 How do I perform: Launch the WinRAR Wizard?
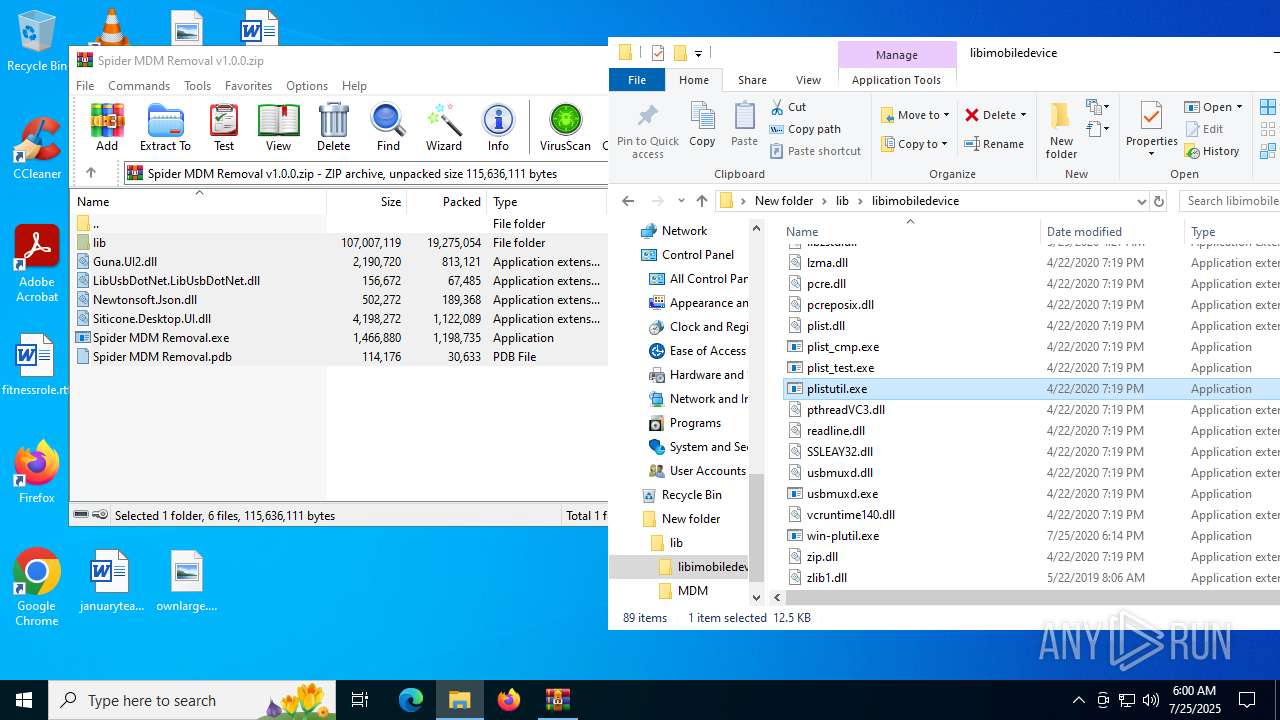coord(443,127)
